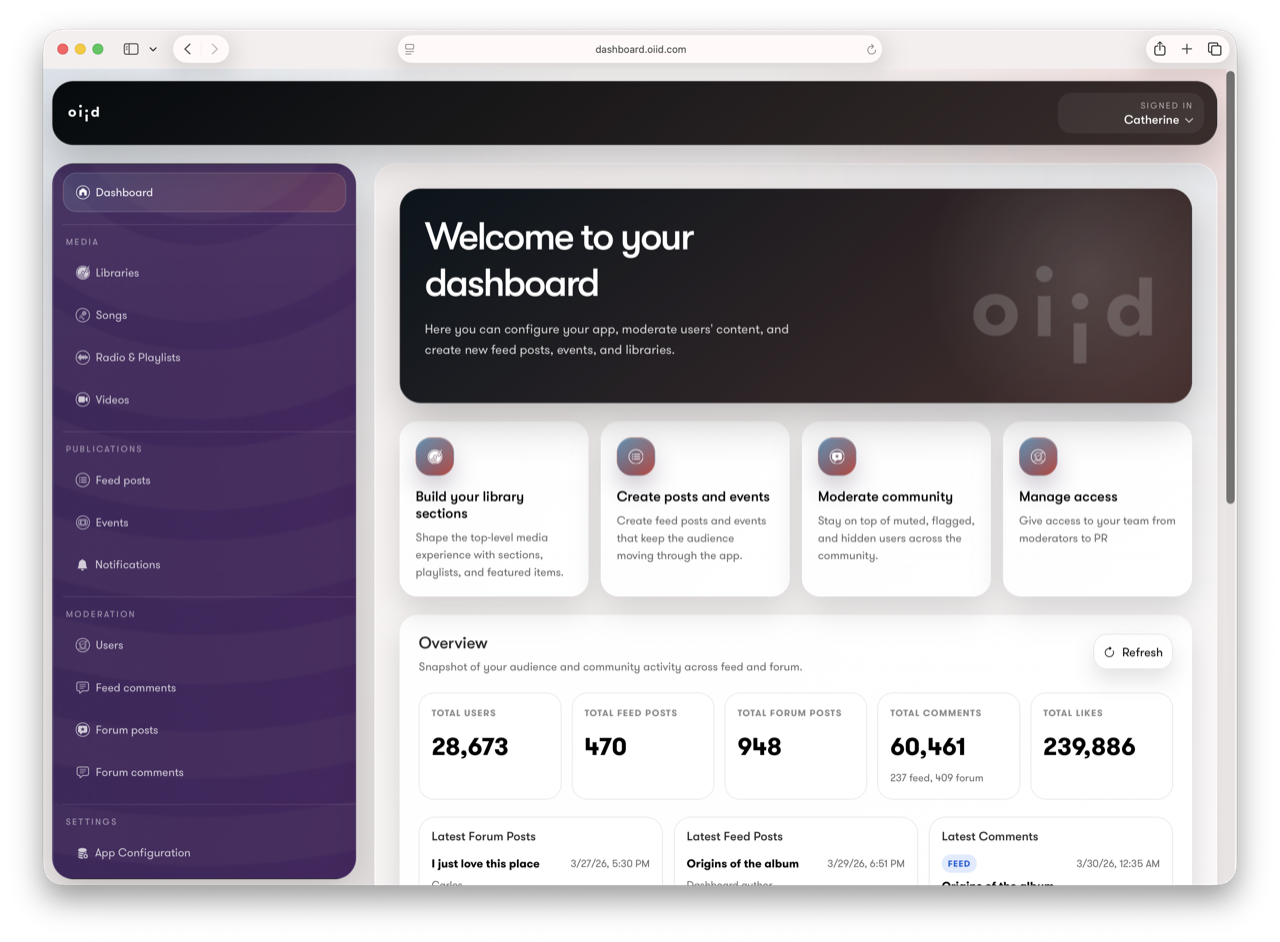Refresh the Overview statistics

click(1132, 651)
